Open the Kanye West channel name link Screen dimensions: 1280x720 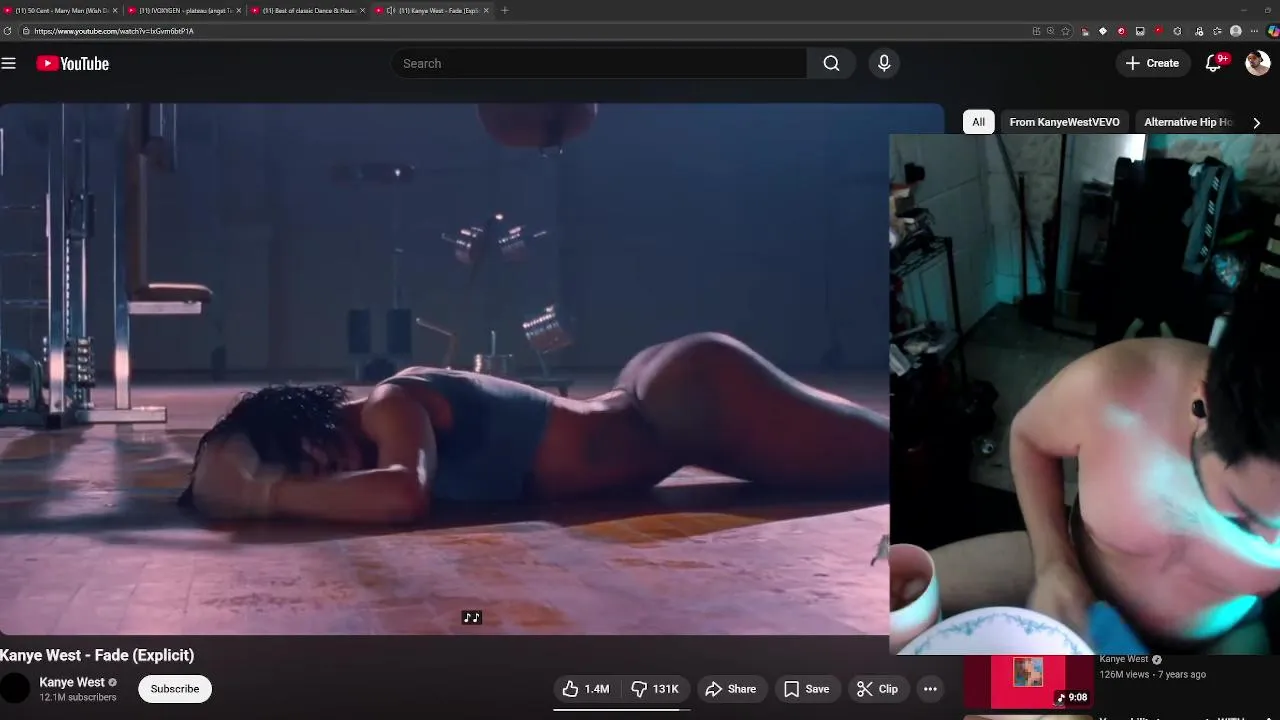point(72,682)
